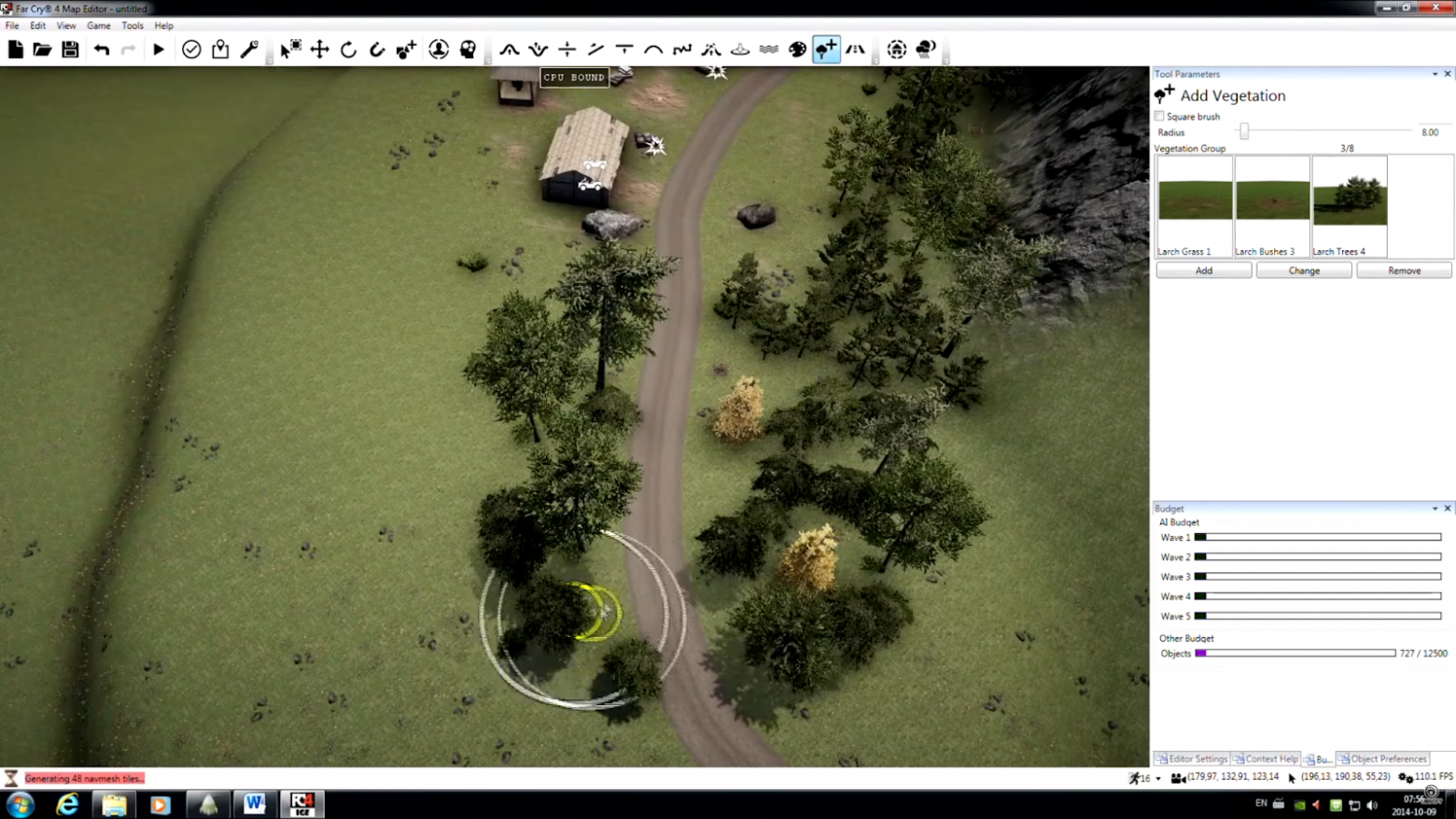Select the terrain noise tool
The width and height of the screenshot is (1456, 819).
(x=682, y=49)
